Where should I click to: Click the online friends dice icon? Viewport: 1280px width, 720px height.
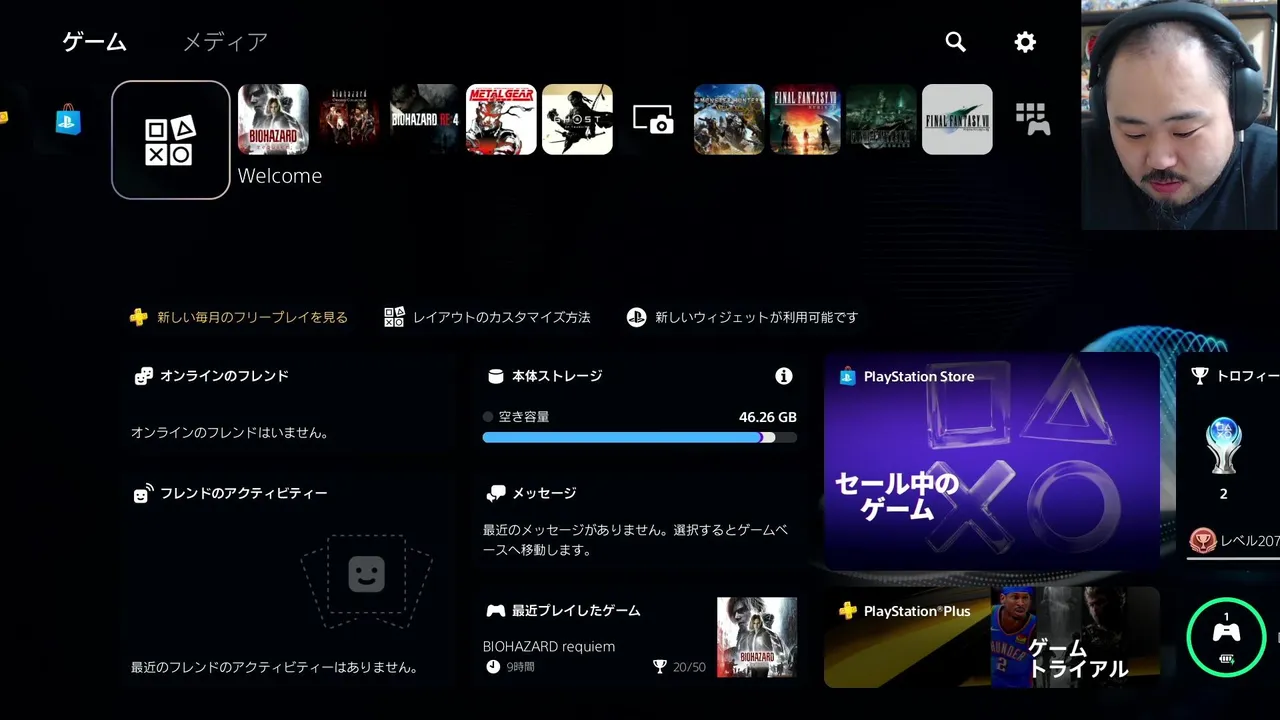144,376
